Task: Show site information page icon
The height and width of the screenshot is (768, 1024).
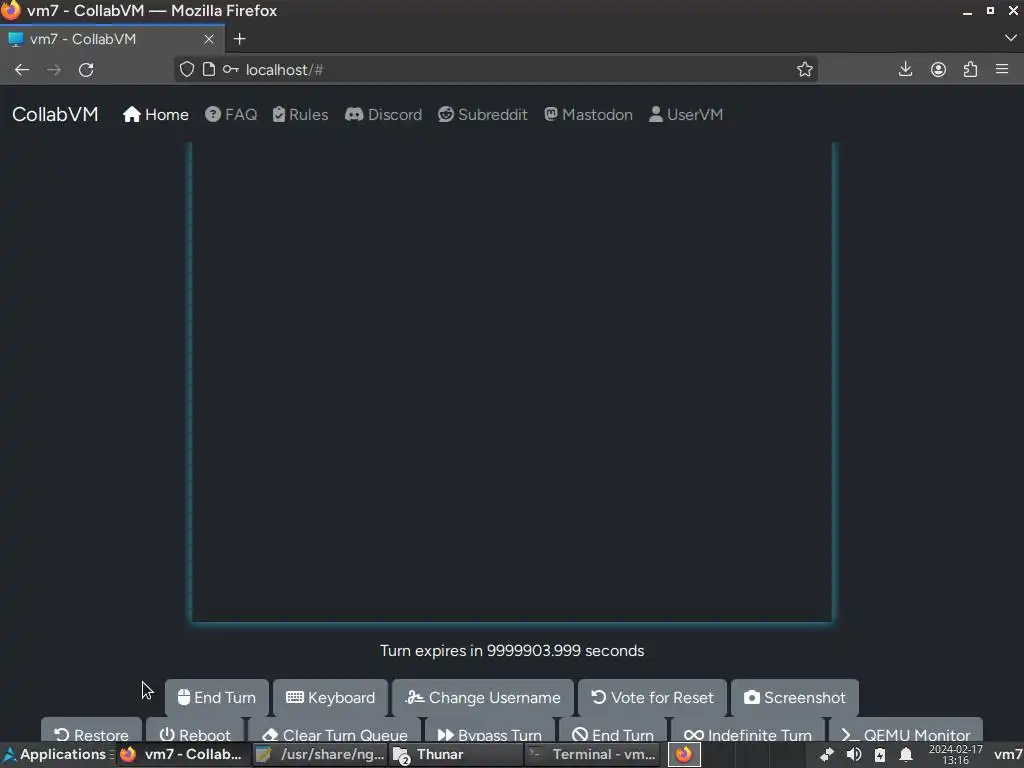Action: pyautogui.click(x=209, y=70)
